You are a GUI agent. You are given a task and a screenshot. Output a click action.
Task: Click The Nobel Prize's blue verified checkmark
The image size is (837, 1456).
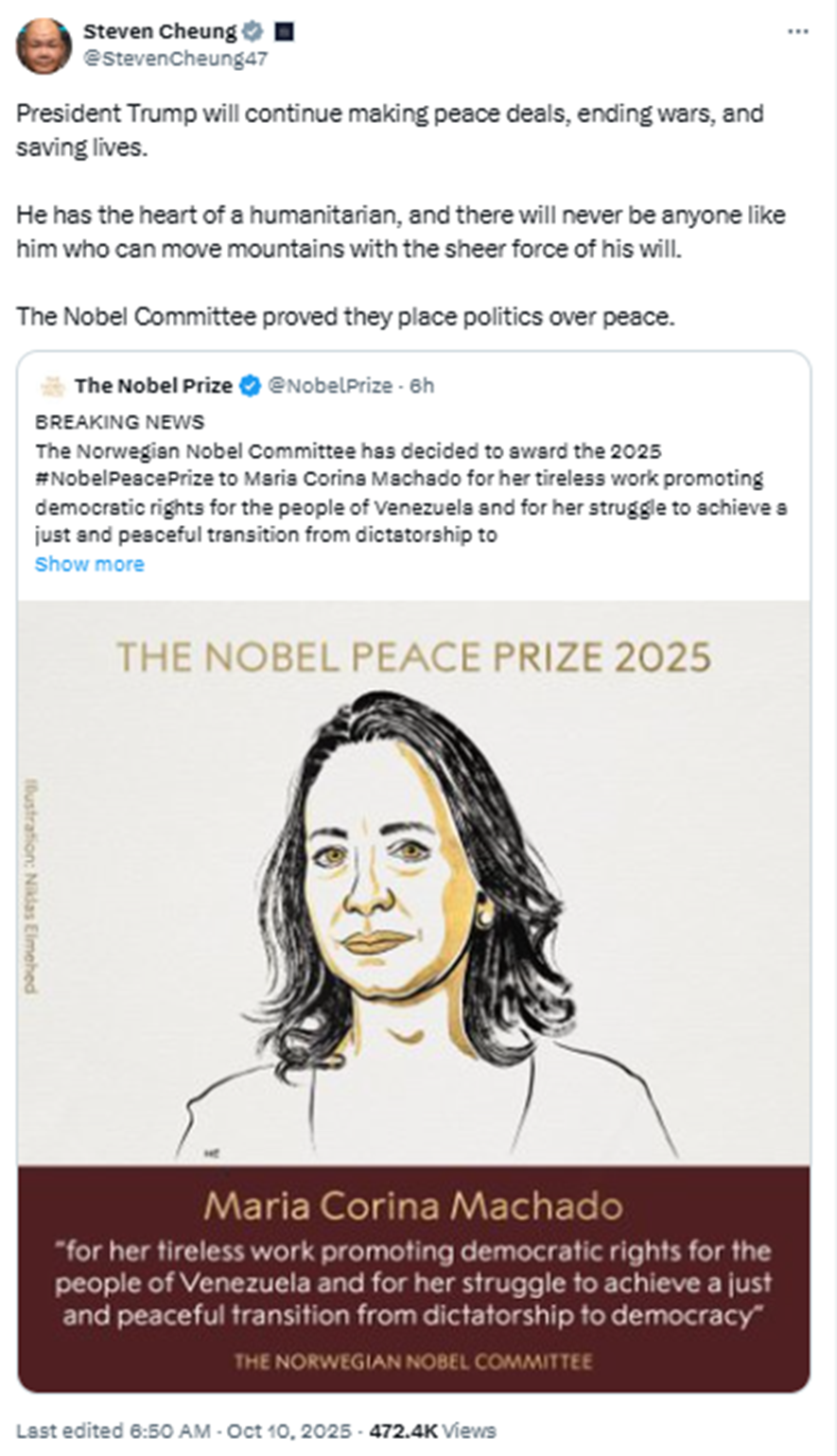click(x=250, y=386)
